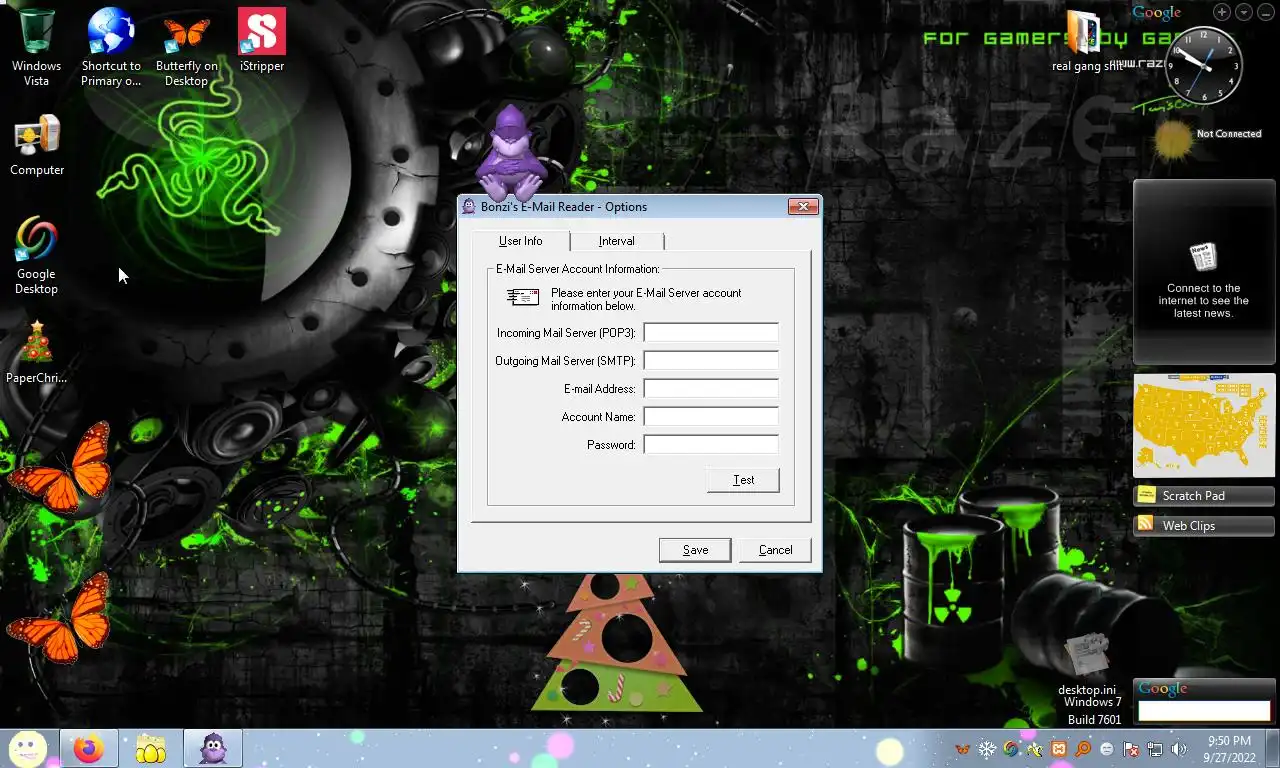Open the Web Clips gadget
1280x768 pixels.
coord(1204,526)
